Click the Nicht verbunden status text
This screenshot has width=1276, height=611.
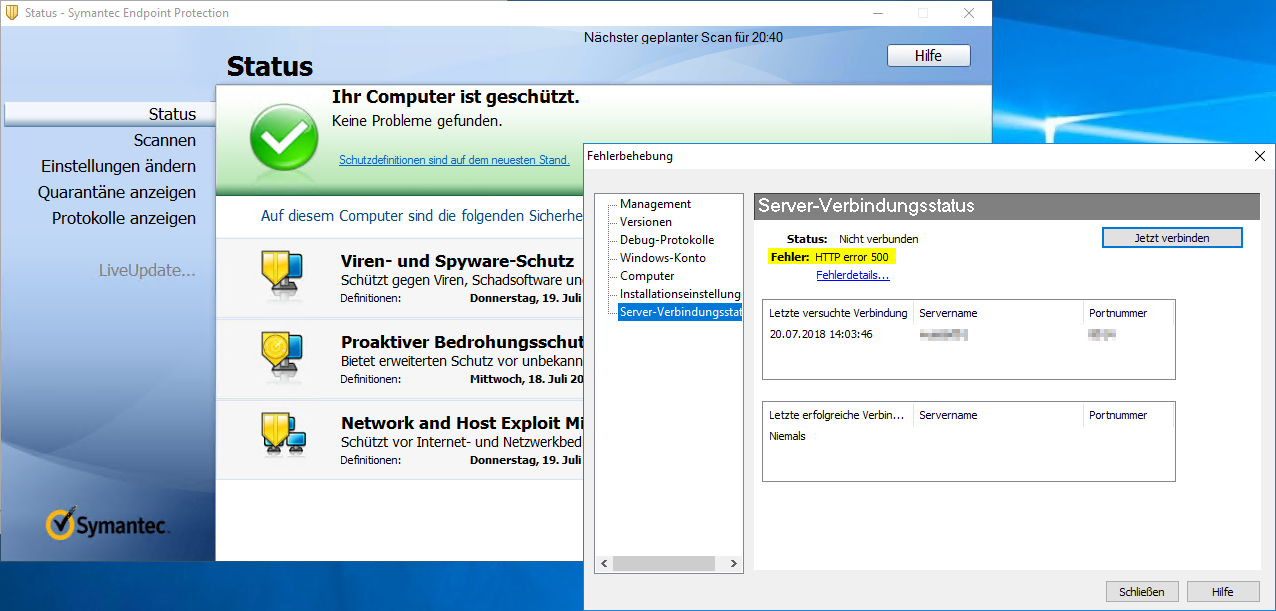[878, 239]
